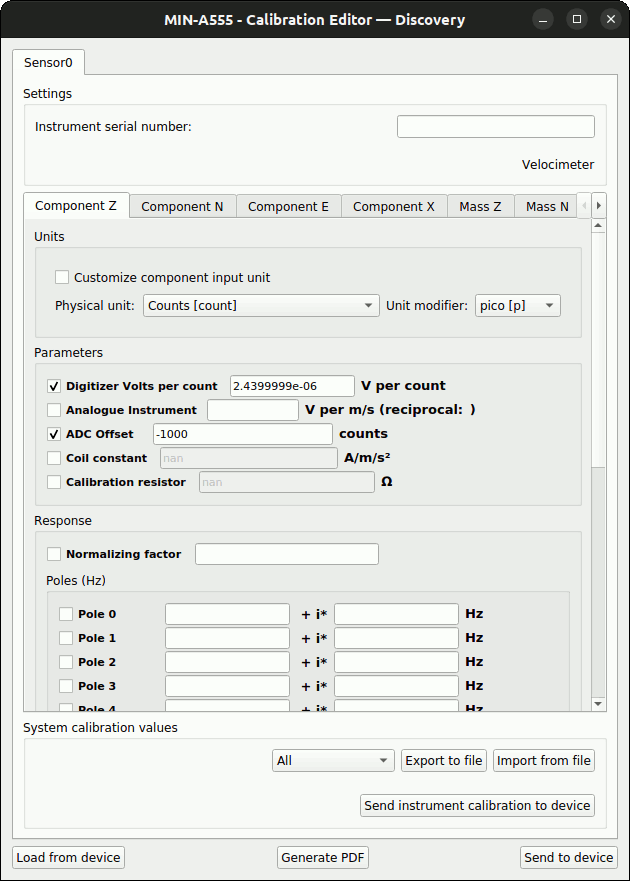Uncheck the ADC Offset option

[x=54, y=434]
